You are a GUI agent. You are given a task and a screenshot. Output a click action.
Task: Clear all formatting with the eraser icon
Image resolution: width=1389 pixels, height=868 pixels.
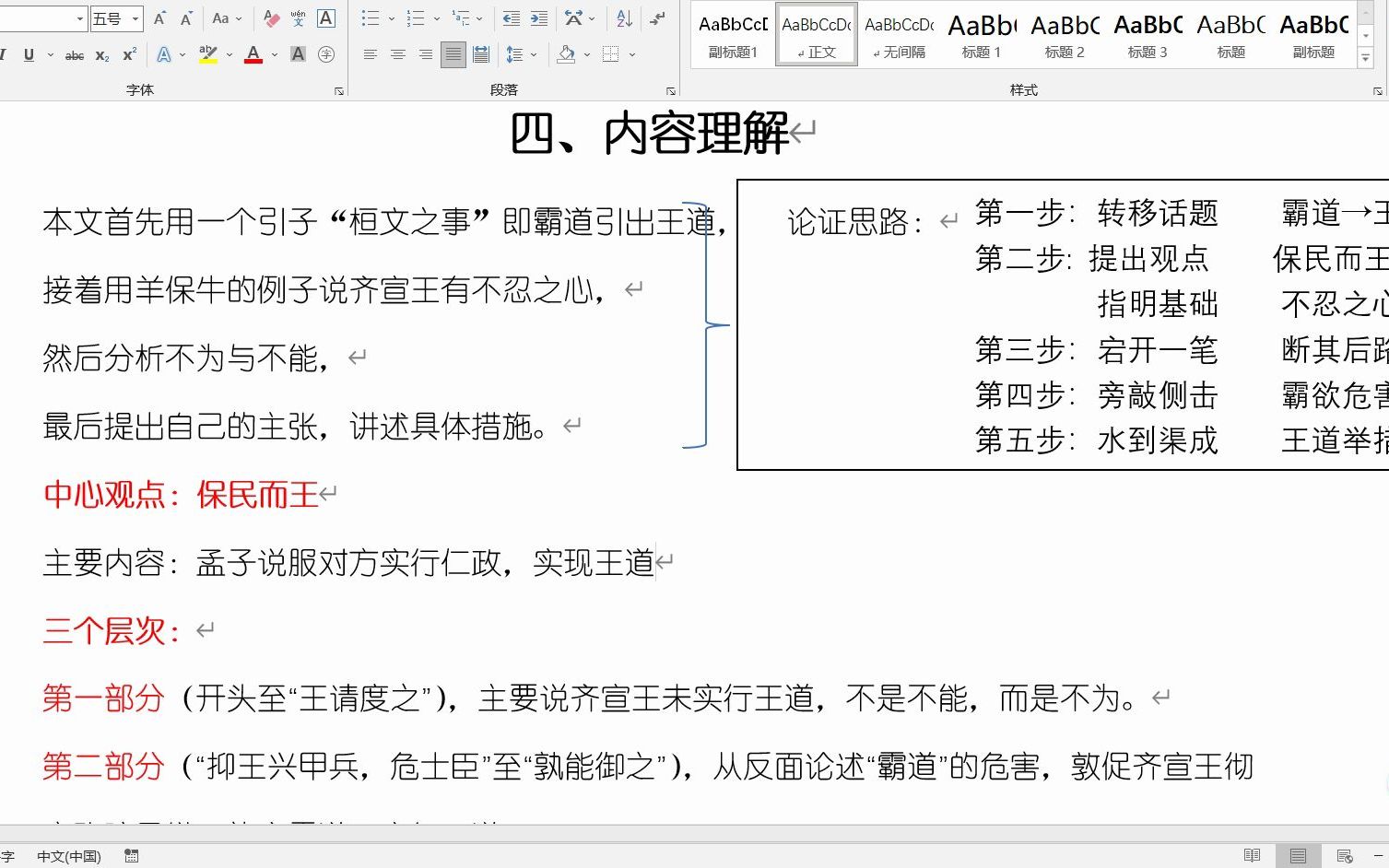point(271,18)
